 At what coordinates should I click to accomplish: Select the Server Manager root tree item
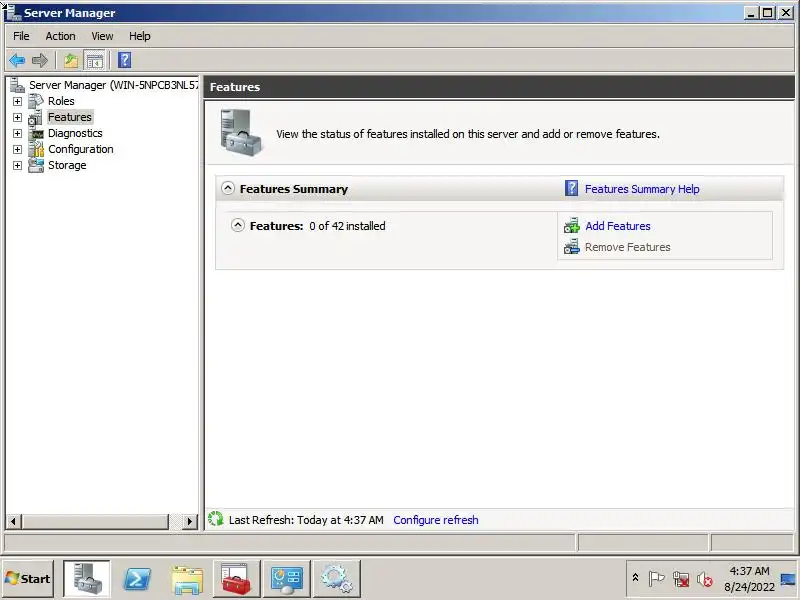pyautogui.click(x=113, y=85)
